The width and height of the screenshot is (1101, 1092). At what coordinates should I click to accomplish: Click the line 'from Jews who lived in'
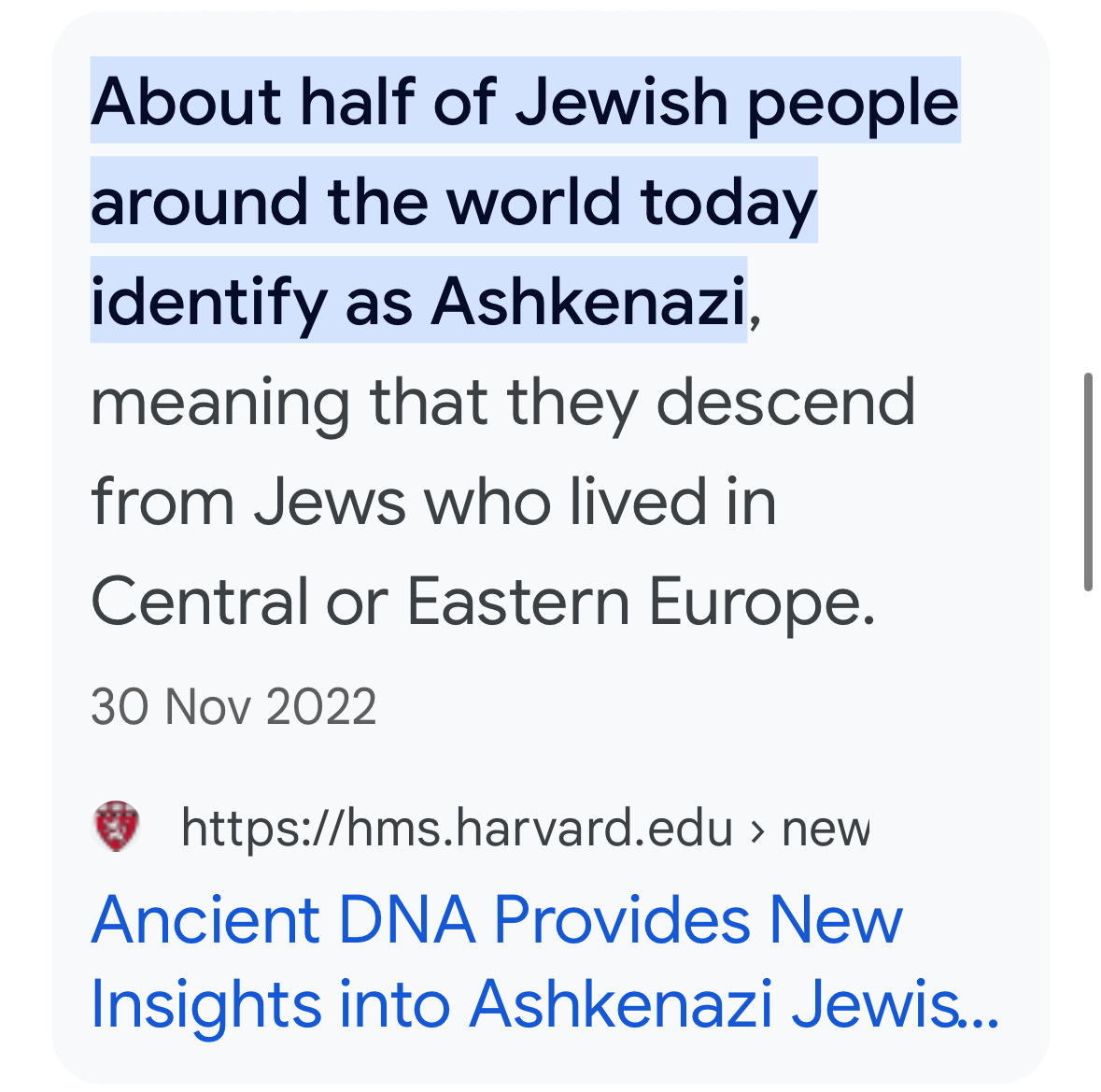(x=434, y=503)
